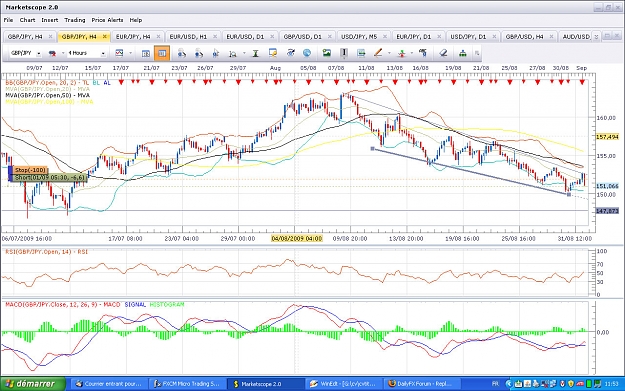Open DailyFX Forum taskbar item

point(421,384)
